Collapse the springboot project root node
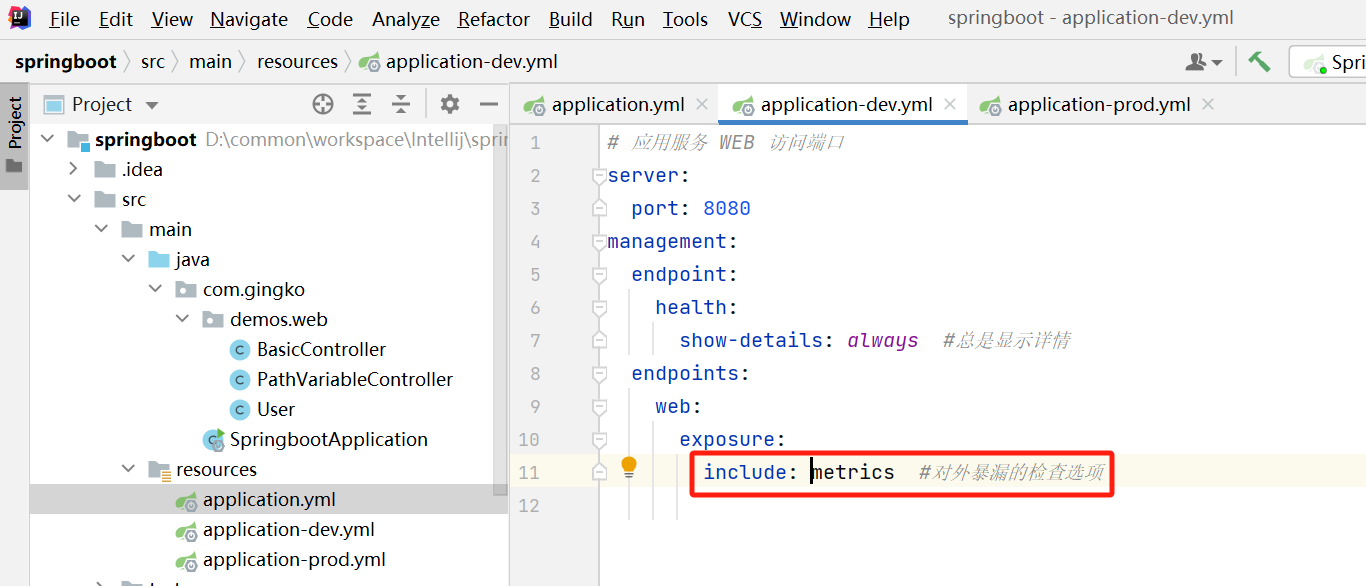The height and width of the screenshot is (586, 1366). 47,139
